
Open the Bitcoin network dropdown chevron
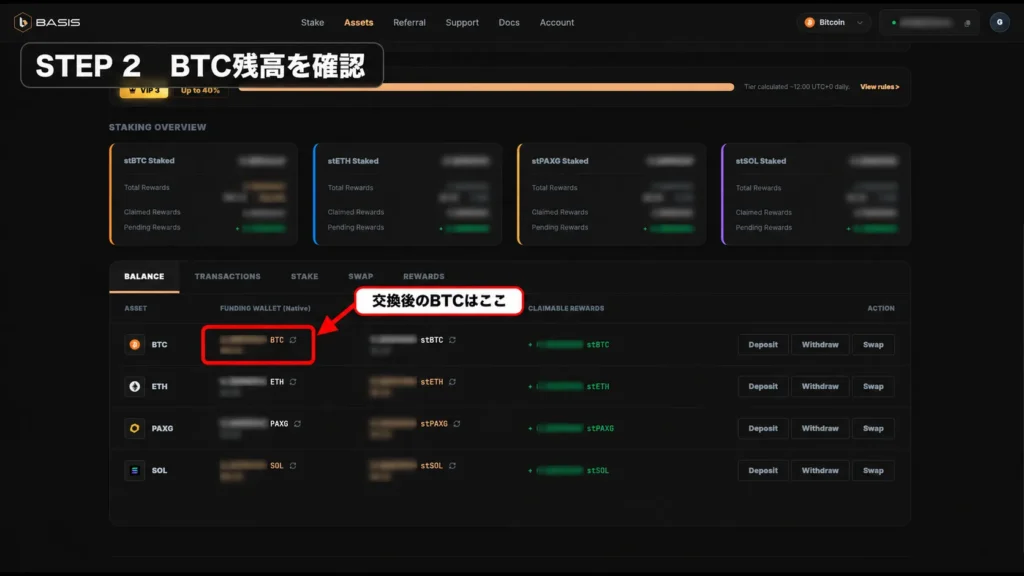point(859,23)
